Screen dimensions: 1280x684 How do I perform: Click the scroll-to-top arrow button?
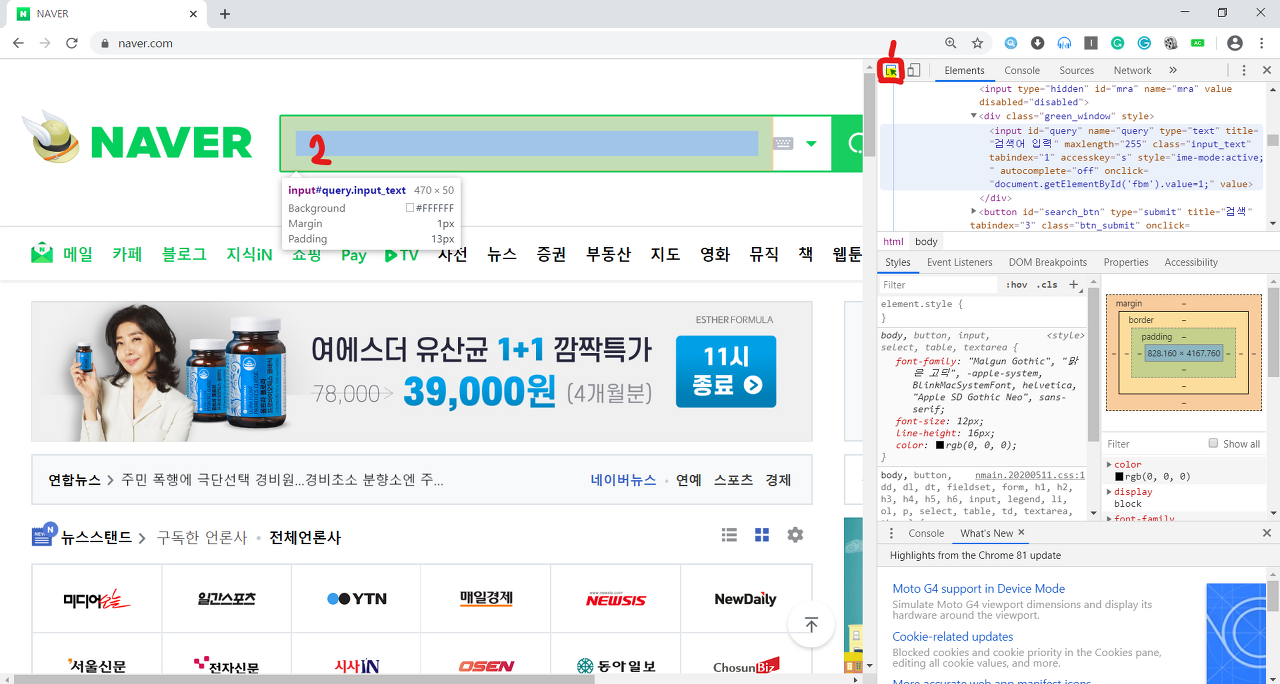812,625
